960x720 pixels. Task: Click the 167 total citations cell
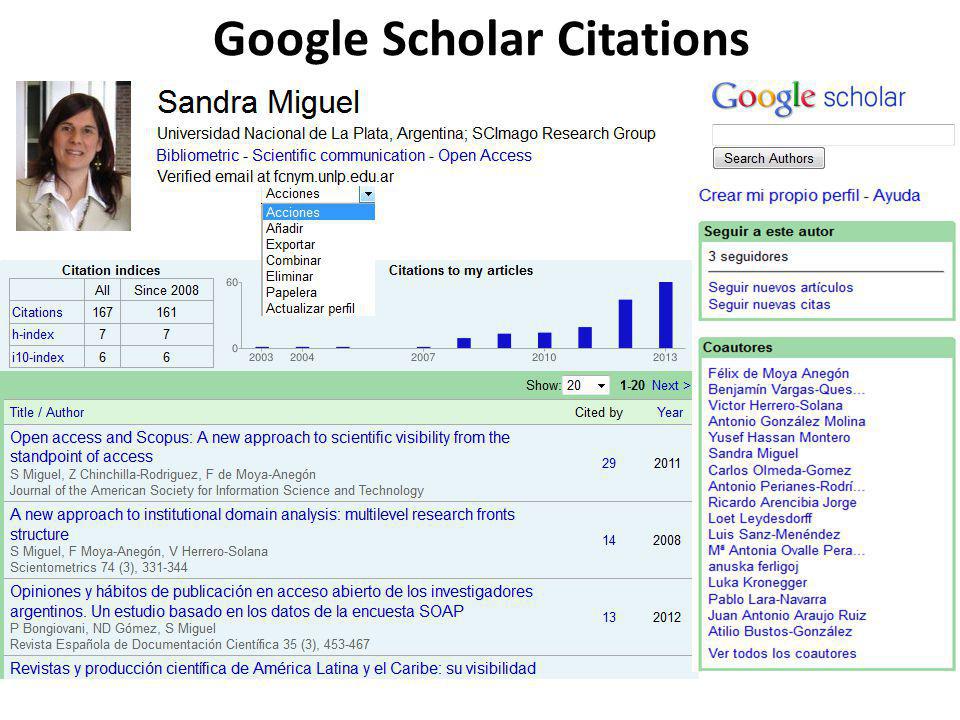[x=102, y=312]
